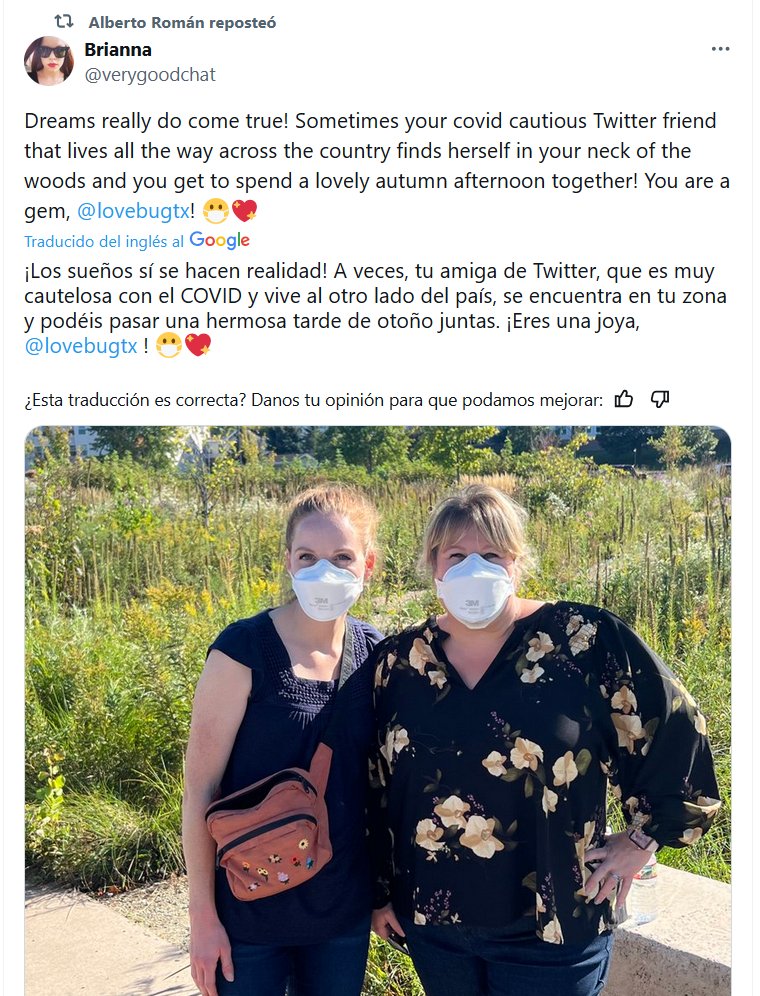This screenshot has height=996, width=760.
Task: Click the sparkling heart emoji in Spanish translation
Action: click(x=198, y=346)
